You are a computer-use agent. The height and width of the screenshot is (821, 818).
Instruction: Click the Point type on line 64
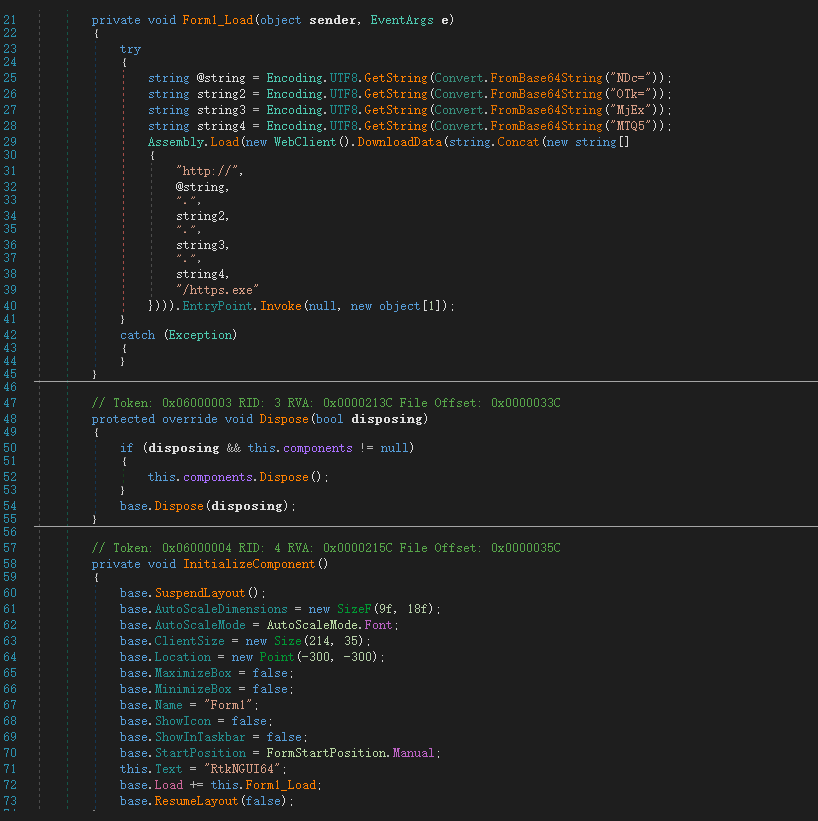click(277, 657)
